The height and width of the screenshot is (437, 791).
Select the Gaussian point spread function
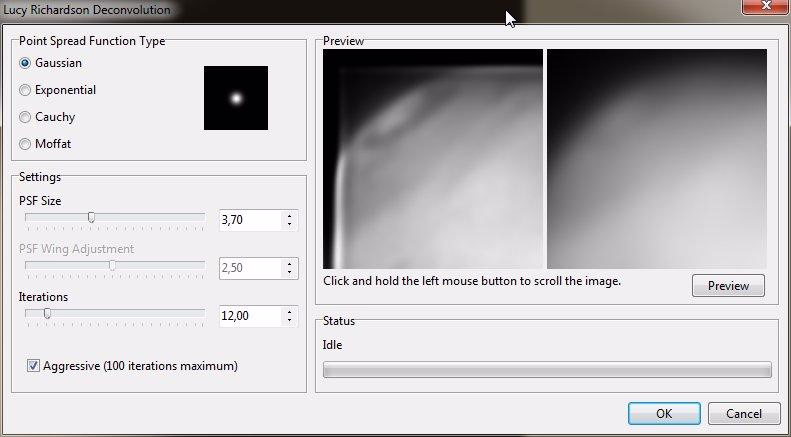click(26, 63)
